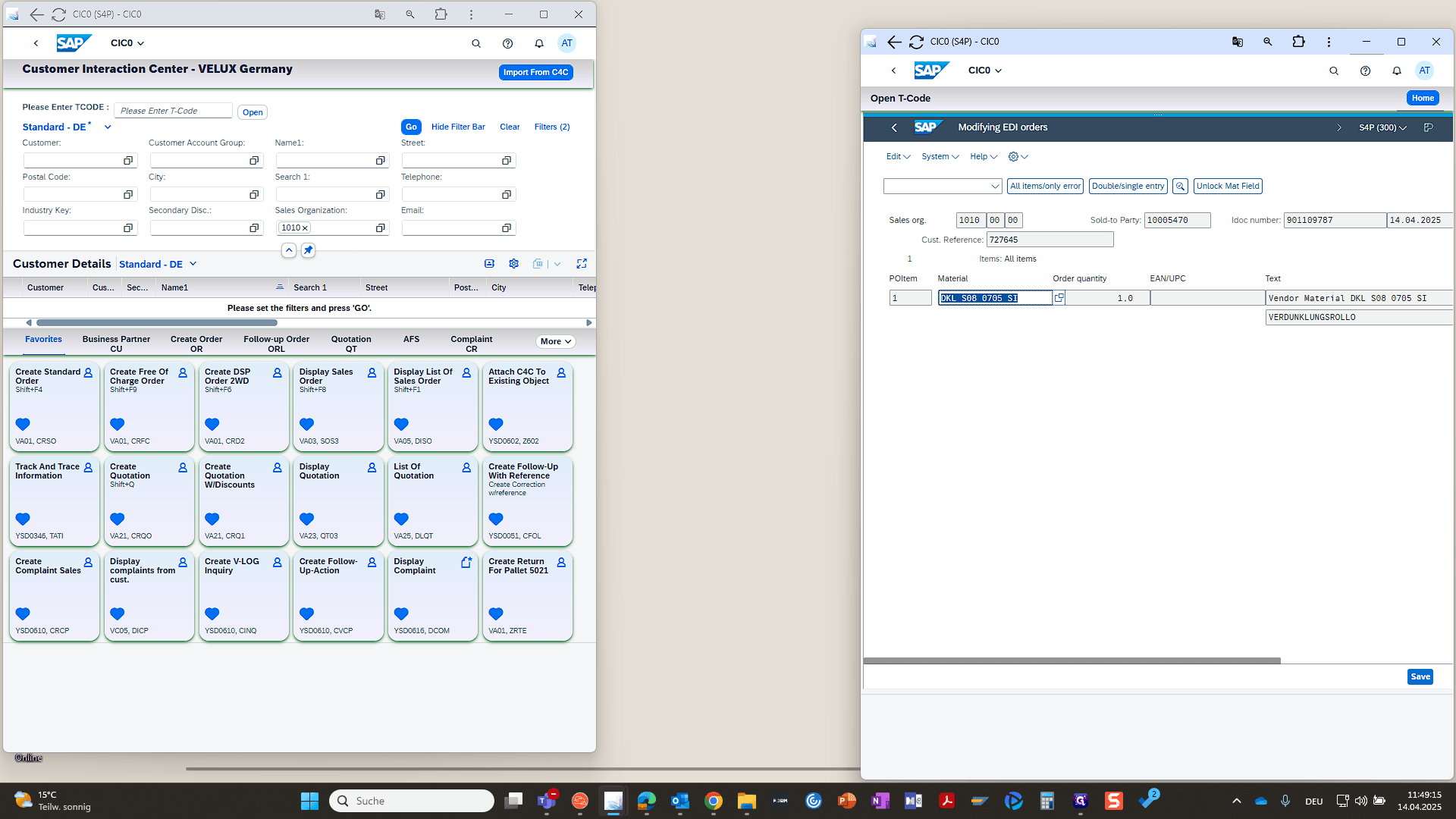The image size is (1456, 819).
Task: Click the translate icon in right browser window
Action: (1238, 42)
